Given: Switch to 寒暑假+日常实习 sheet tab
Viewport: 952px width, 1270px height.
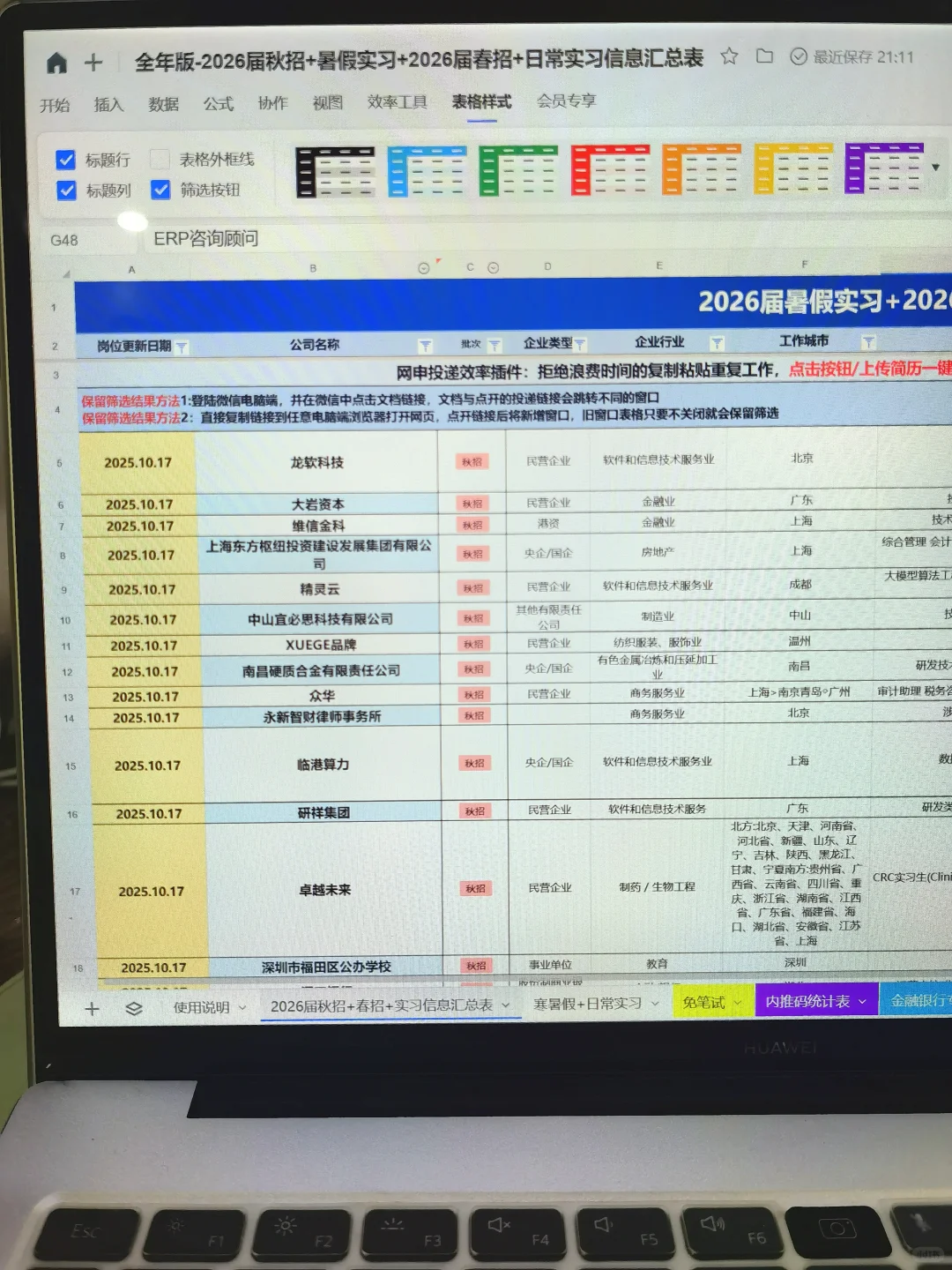Looking at the screenshot, I should coord(587,1004).
